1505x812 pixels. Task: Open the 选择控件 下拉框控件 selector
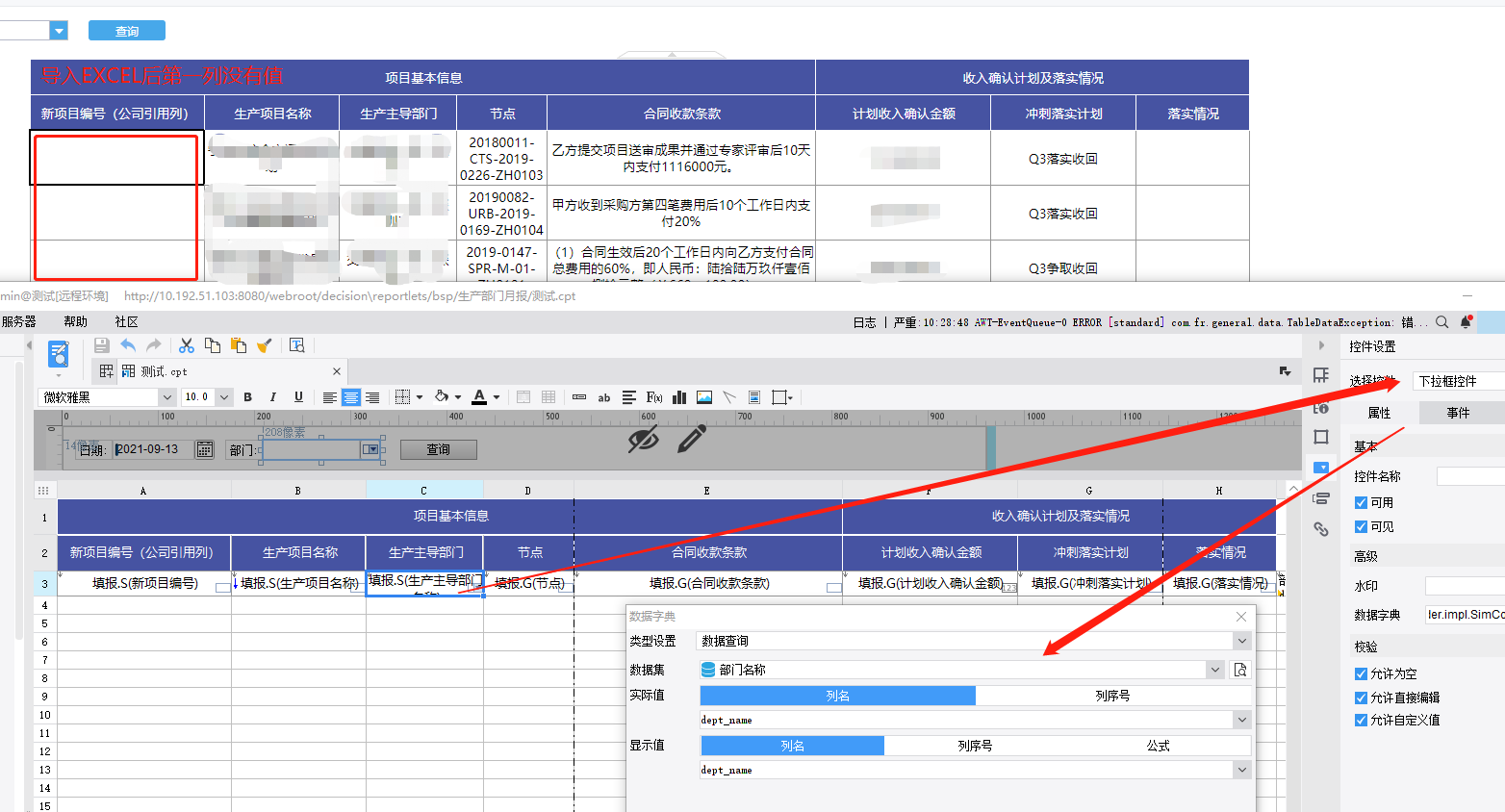point(1459,381)
